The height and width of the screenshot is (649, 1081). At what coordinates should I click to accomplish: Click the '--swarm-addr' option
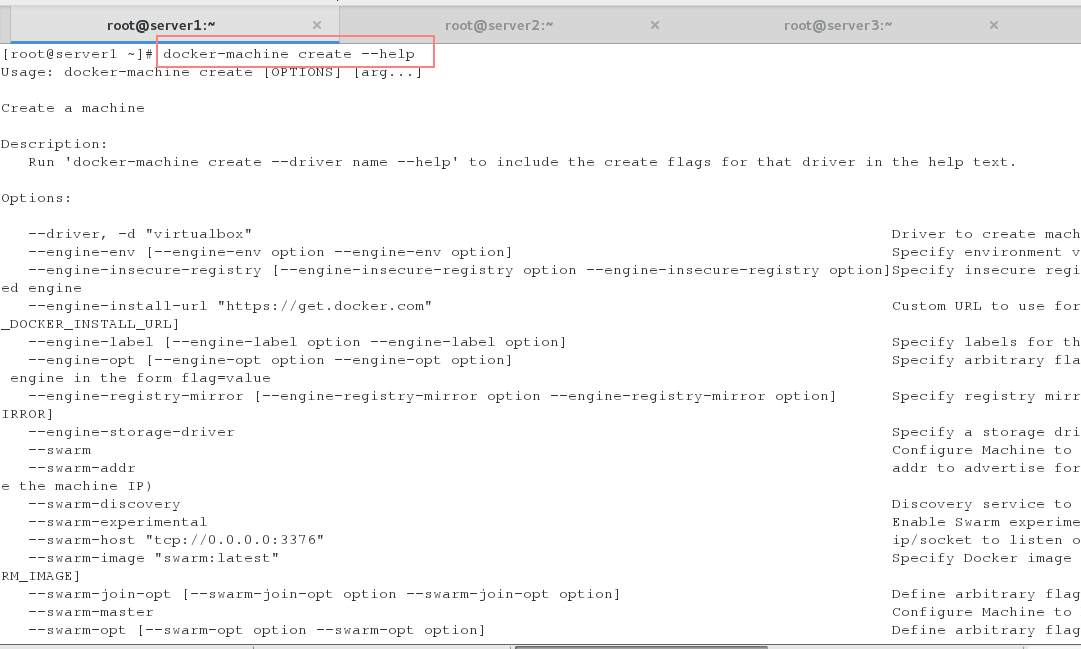pyautogui.click(x=82, y=468)
